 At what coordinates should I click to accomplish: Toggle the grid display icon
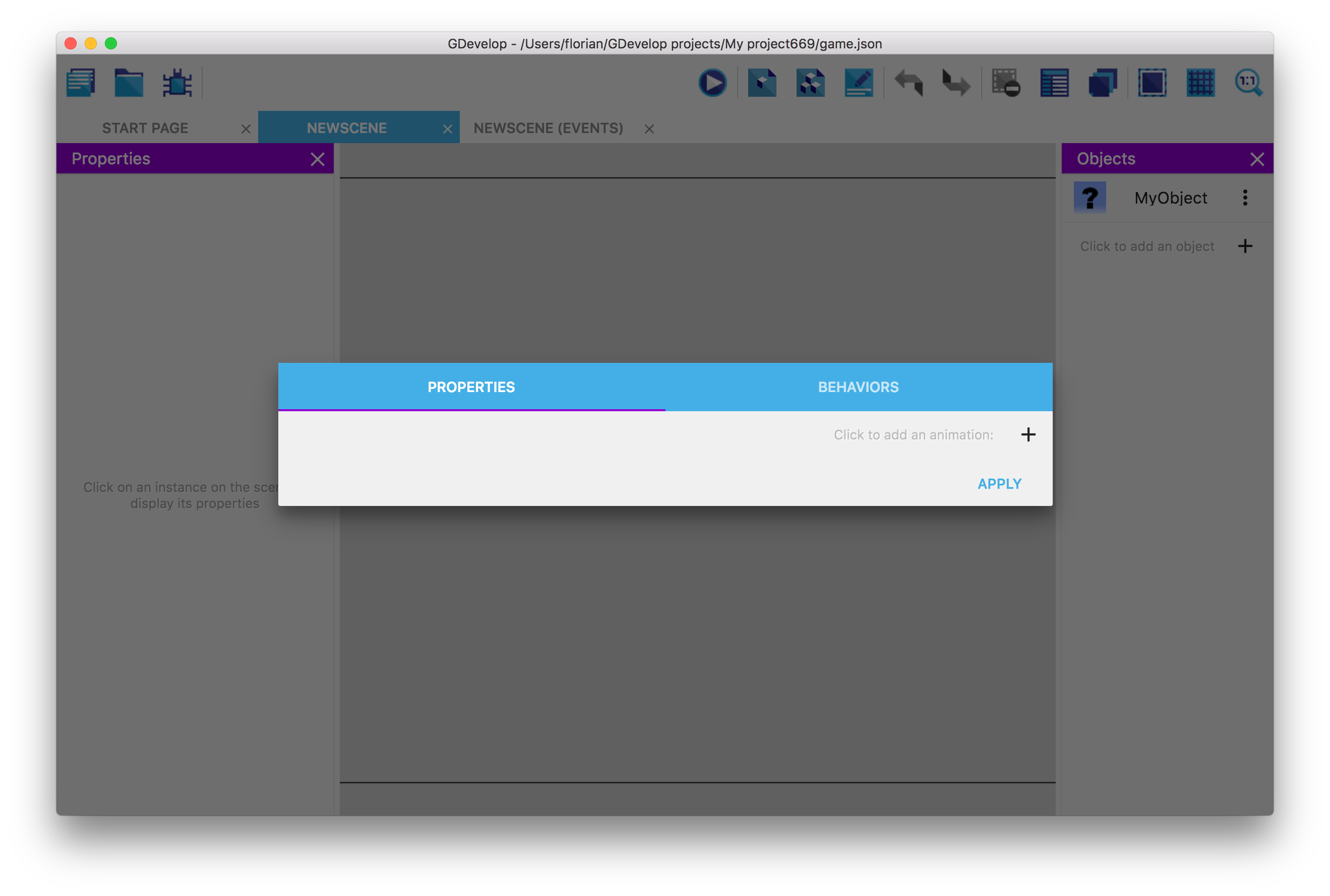point(1200,84)
